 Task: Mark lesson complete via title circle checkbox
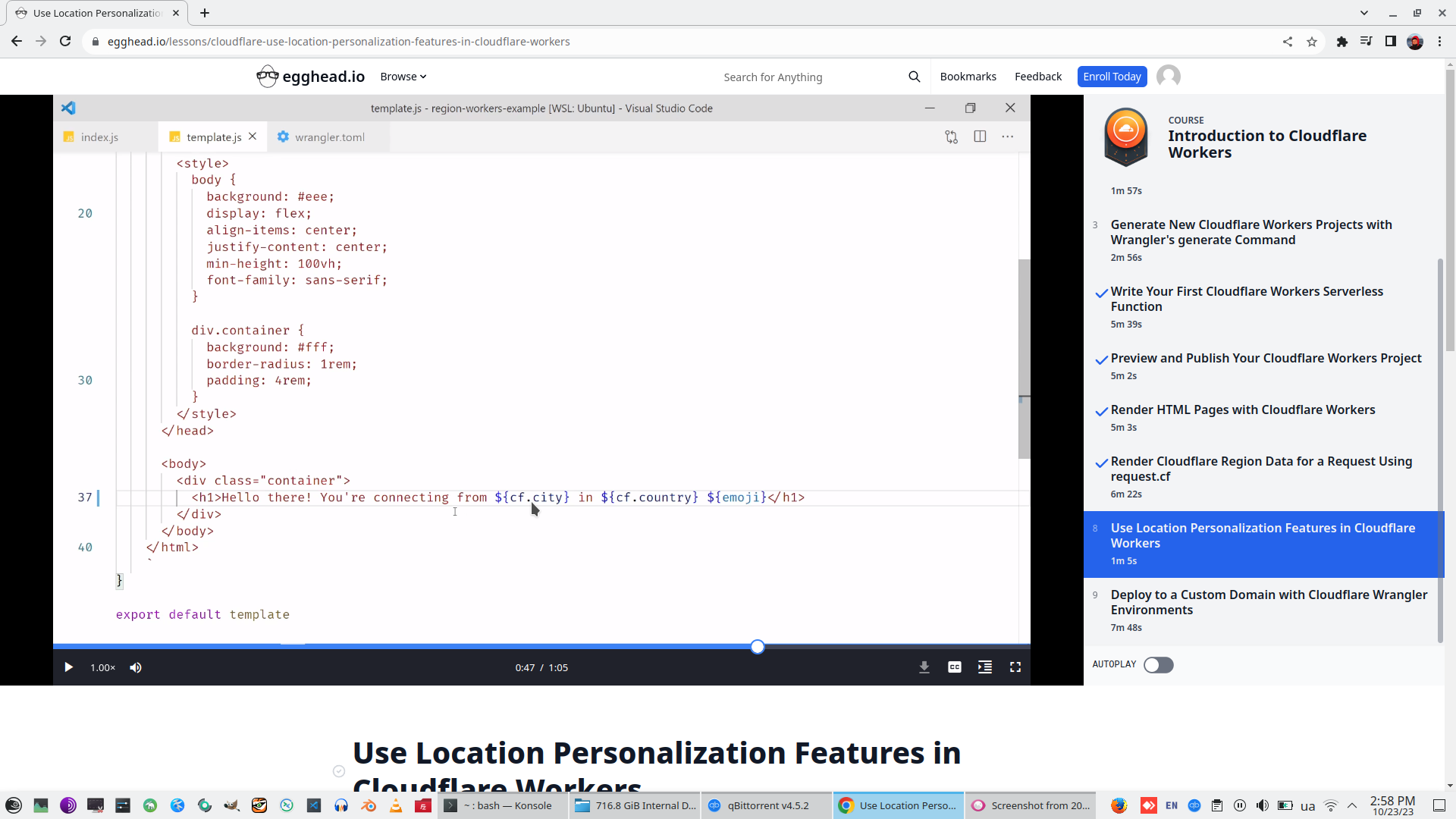coord(339,771)
